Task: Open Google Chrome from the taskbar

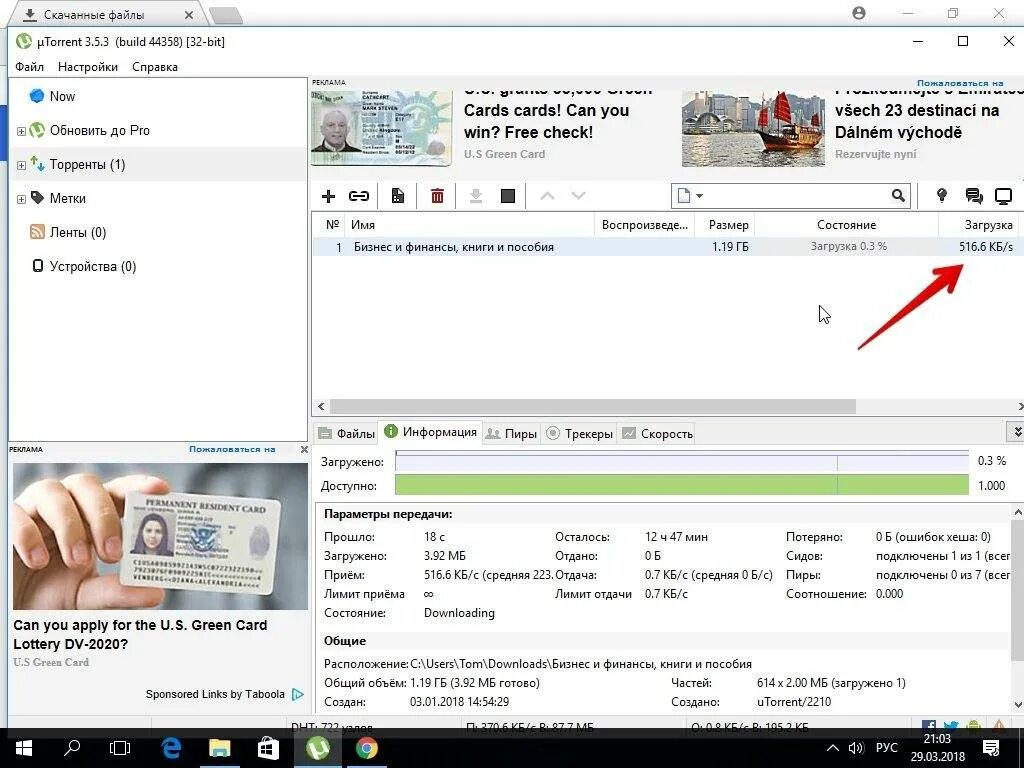Action: [x=367, y=748]
